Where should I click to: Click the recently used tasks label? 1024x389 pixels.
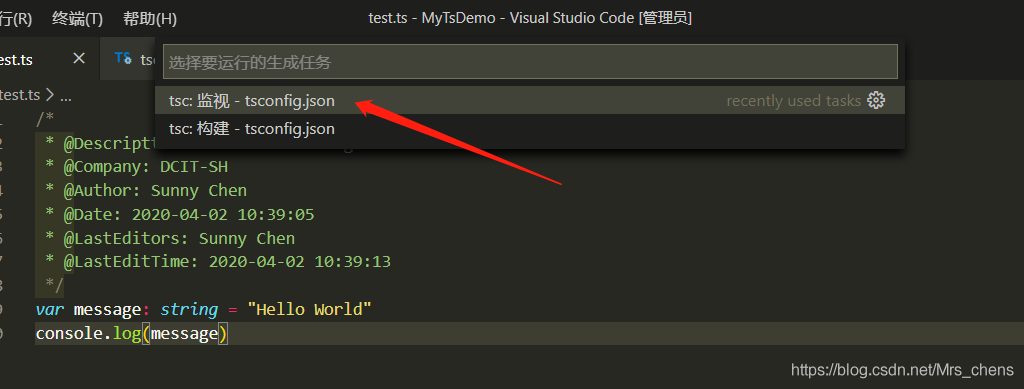pos(793,101)
